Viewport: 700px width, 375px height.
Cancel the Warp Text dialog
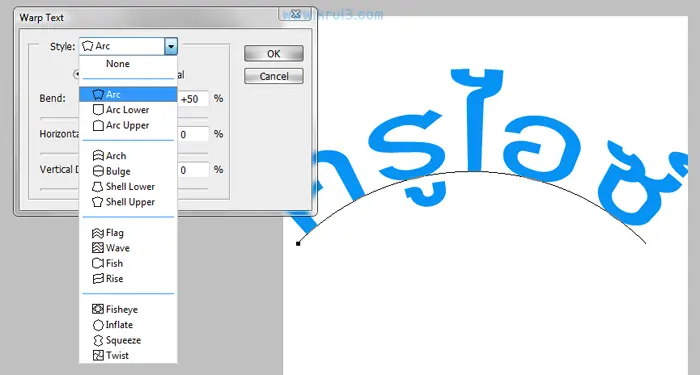pos(274,76)
